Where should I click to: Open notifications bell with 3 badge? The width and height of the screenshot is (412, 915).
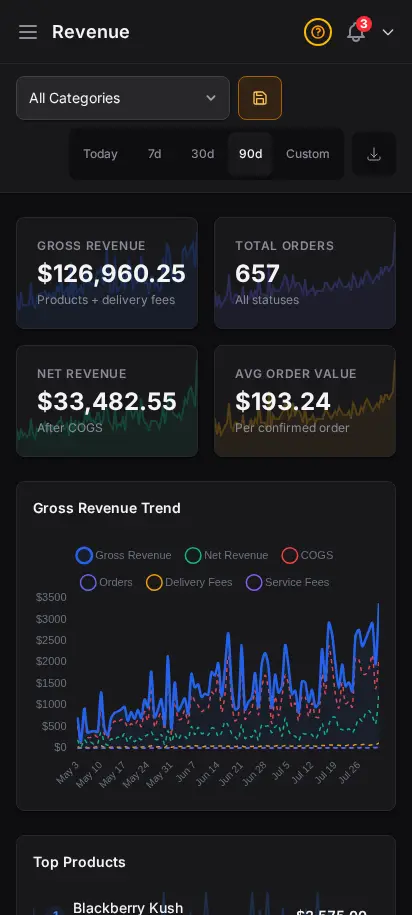click(356, 32)
